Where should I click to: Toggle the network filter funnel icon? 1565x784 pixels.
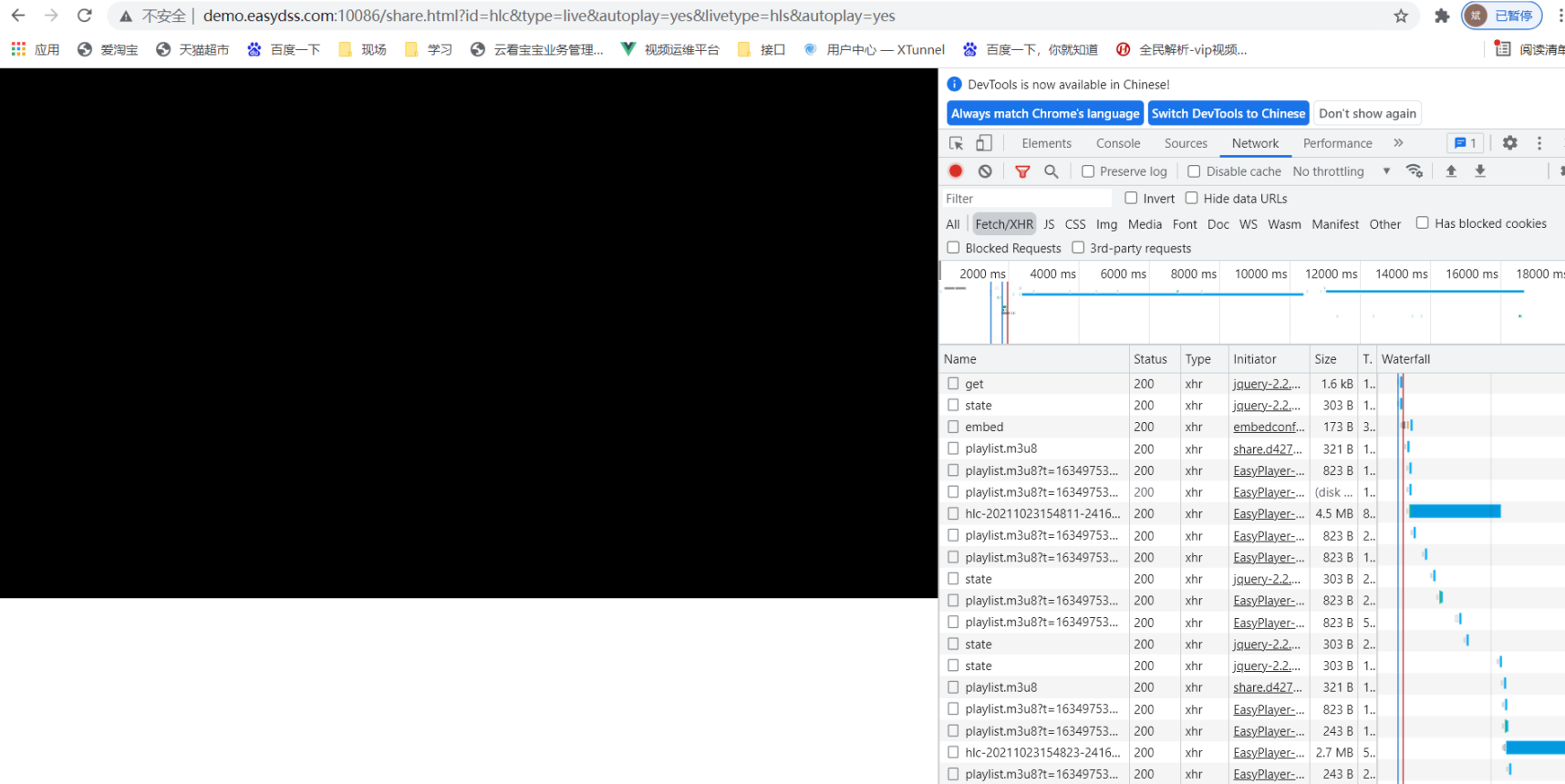[1022, 171]
